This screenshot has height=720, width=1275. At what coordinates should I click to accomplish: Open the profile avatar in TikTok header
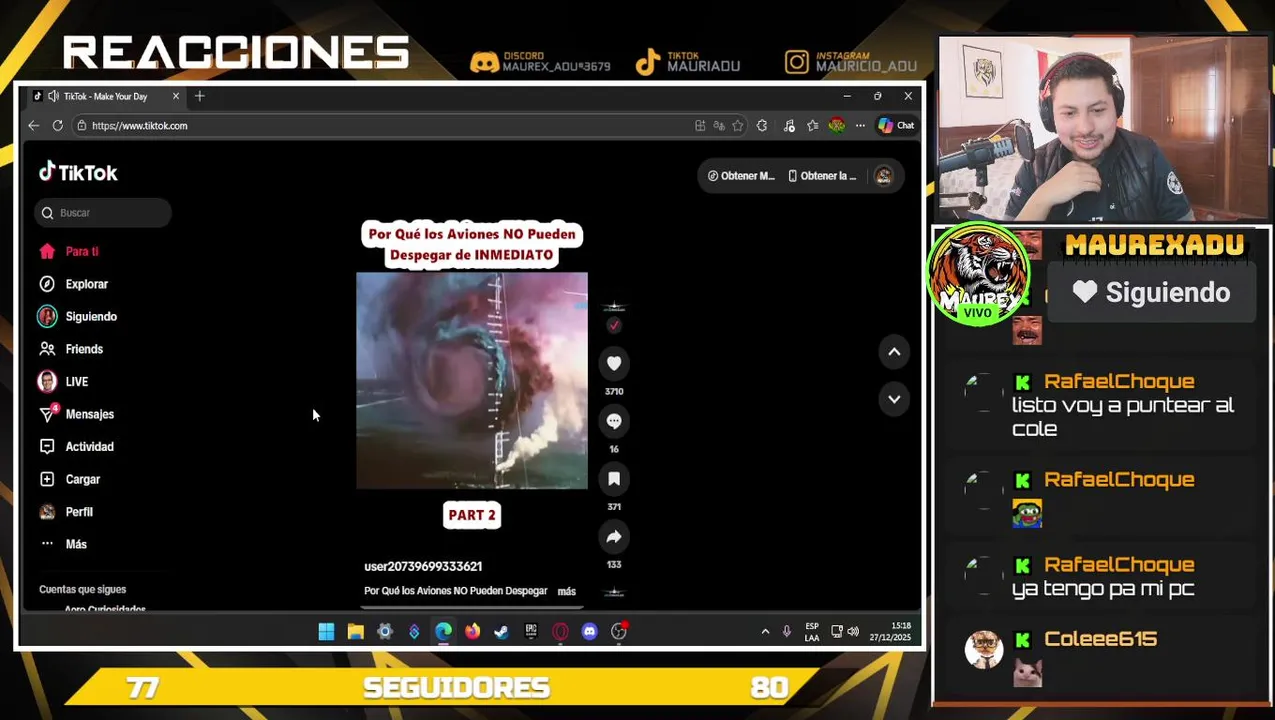pos(883,176)
